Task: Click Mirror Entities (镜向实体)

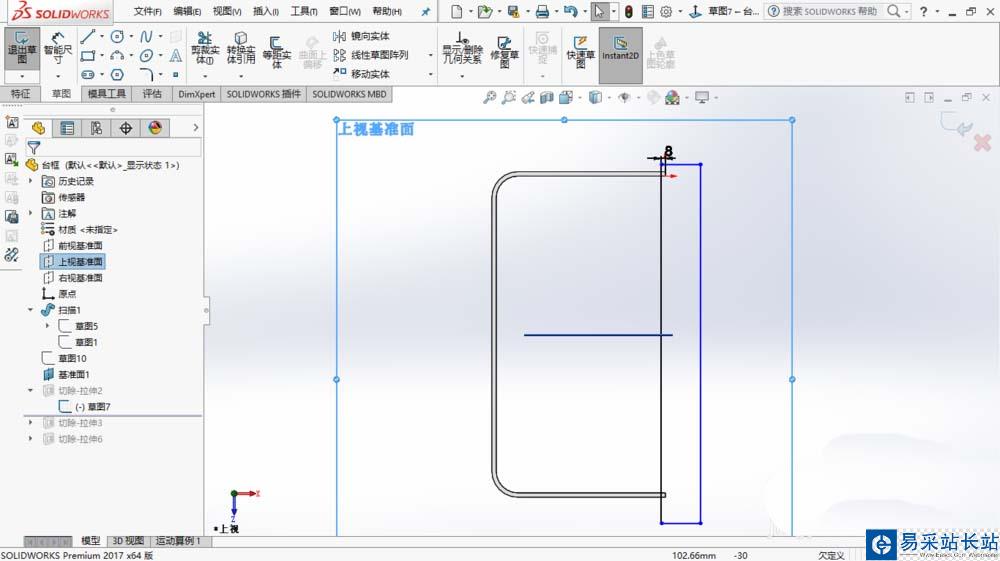Action: click(x=362, y=36)
